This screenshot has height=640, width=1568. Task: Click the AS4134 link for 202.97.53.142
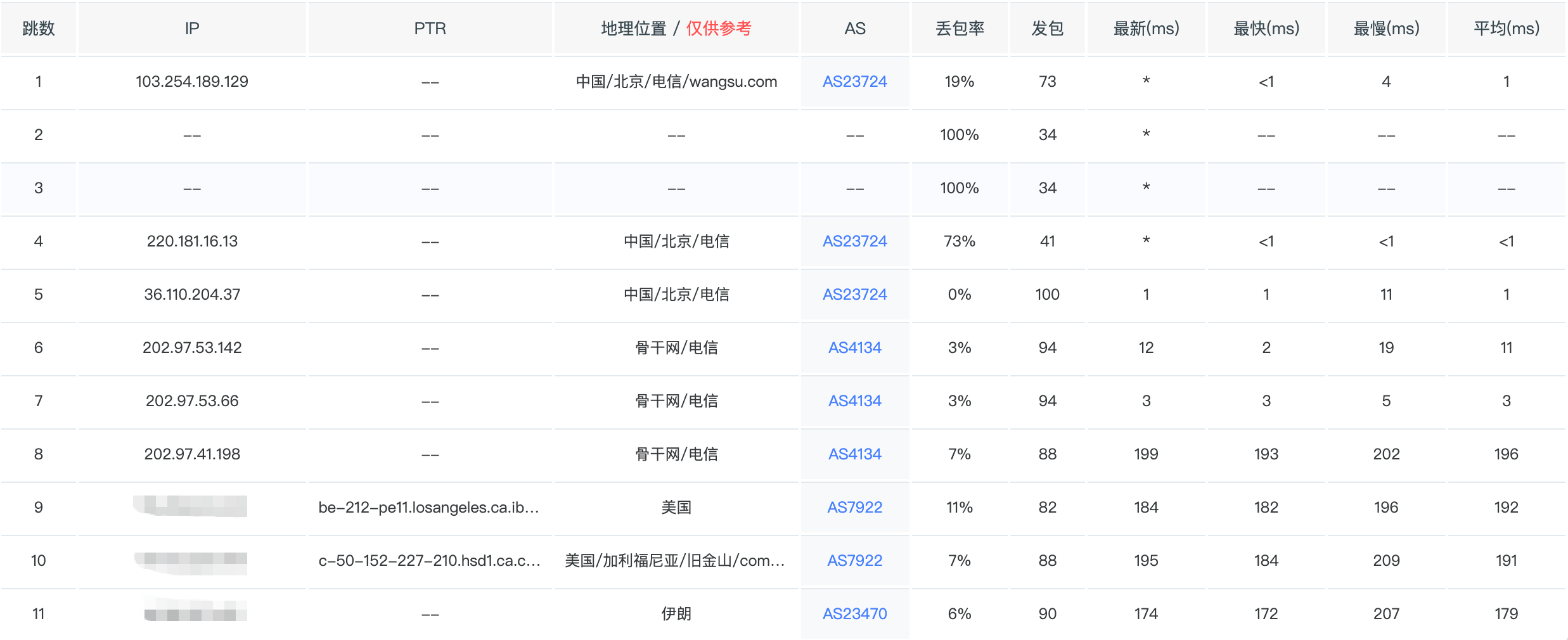click(854, 348)
